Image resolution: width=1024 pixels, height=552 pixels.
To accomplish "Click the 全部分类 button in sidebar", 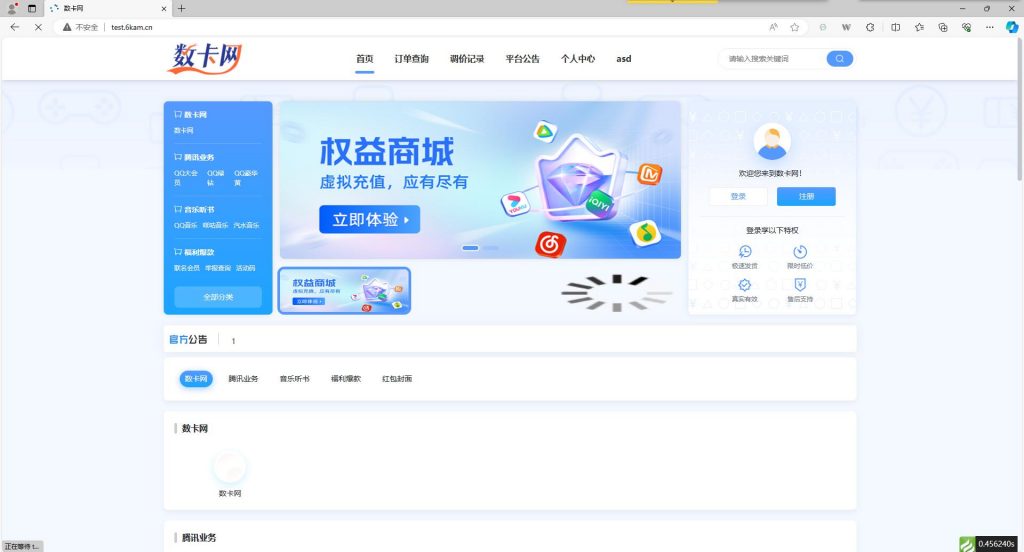I will pyautogui.click(x=218, y=297).
